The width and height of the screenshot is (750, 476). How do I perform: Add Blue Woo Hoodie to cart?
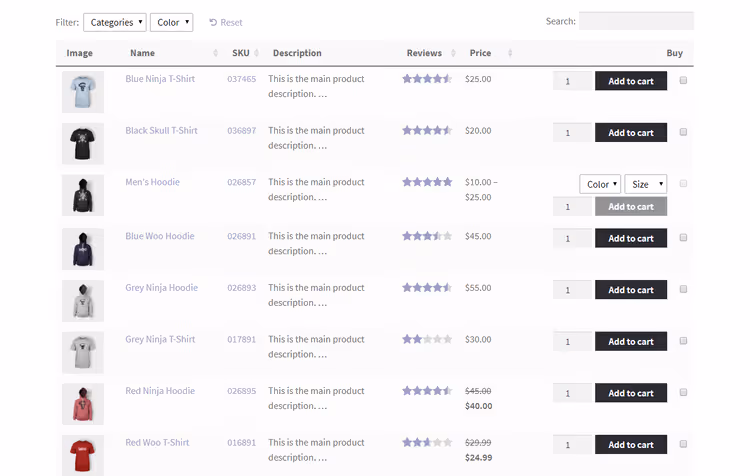click(x=631, y=238)
